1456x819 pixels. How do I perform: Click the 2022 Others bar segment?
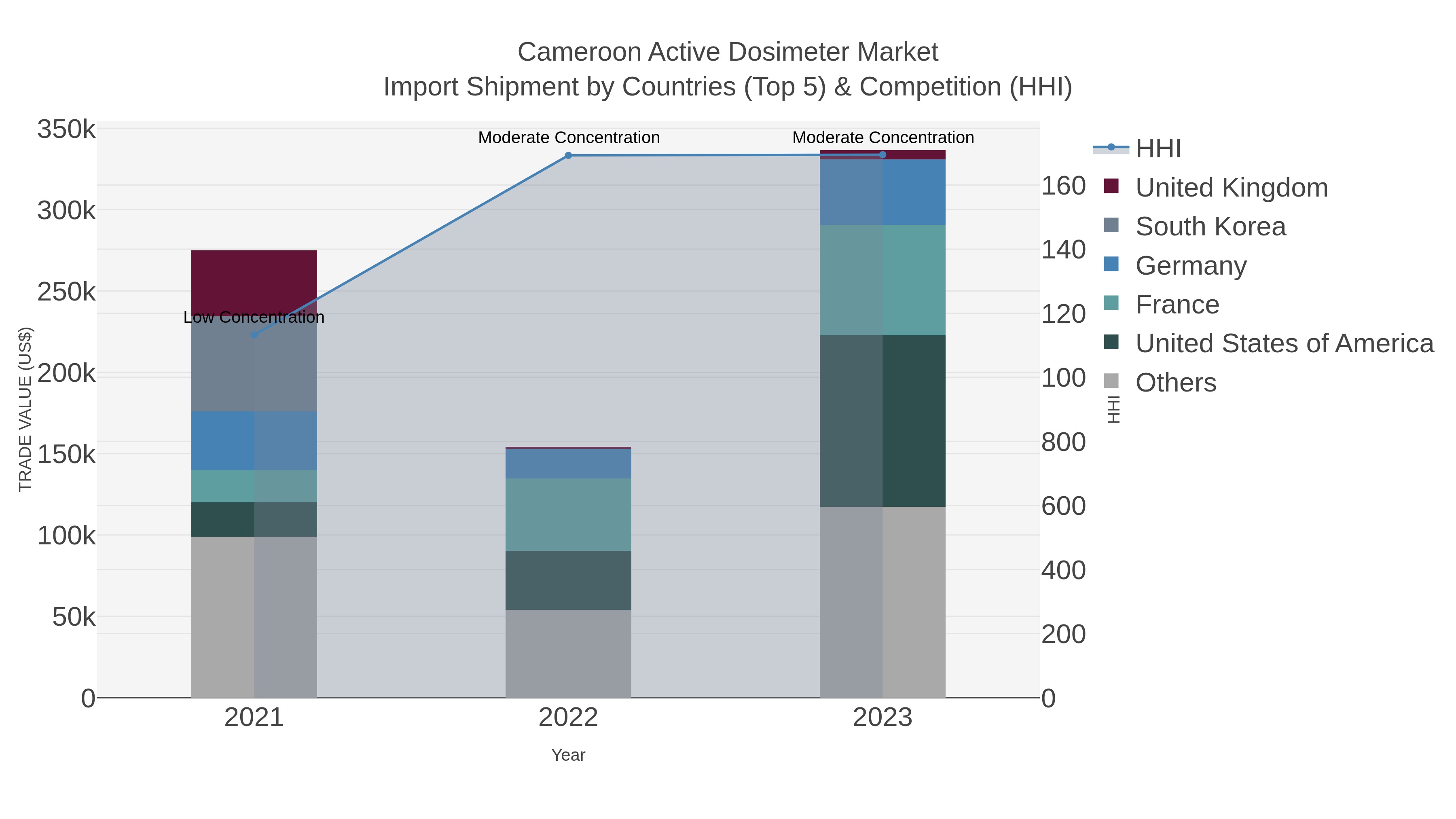coord(569,654)
